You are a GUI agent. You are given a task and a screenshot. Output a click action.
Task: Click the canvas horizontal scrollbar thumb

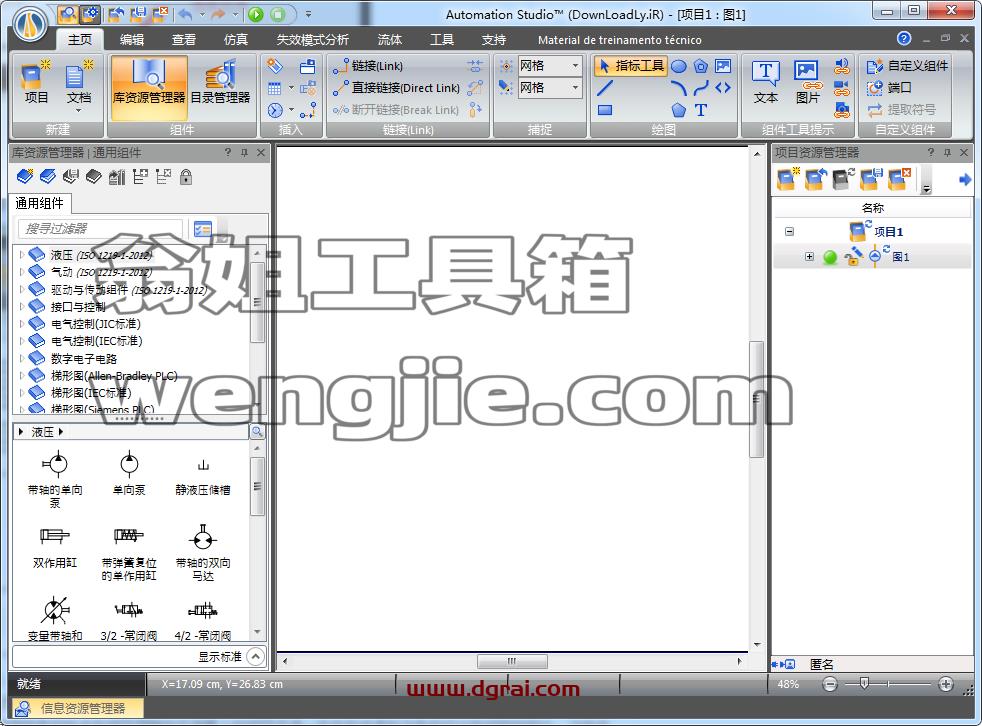tap(512, 661)
